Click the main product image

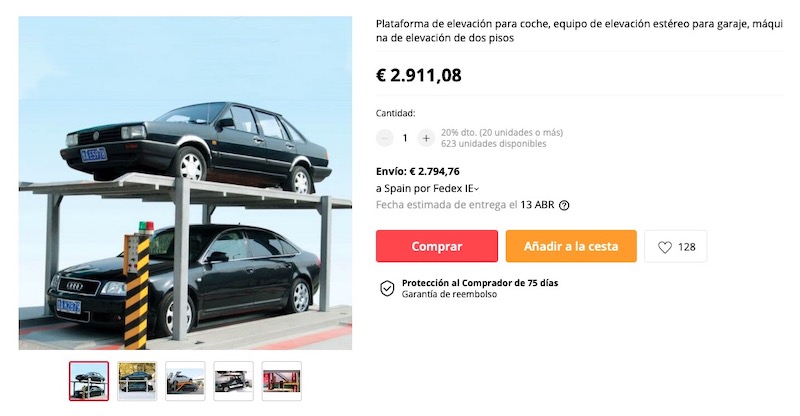tap(185, 183)
